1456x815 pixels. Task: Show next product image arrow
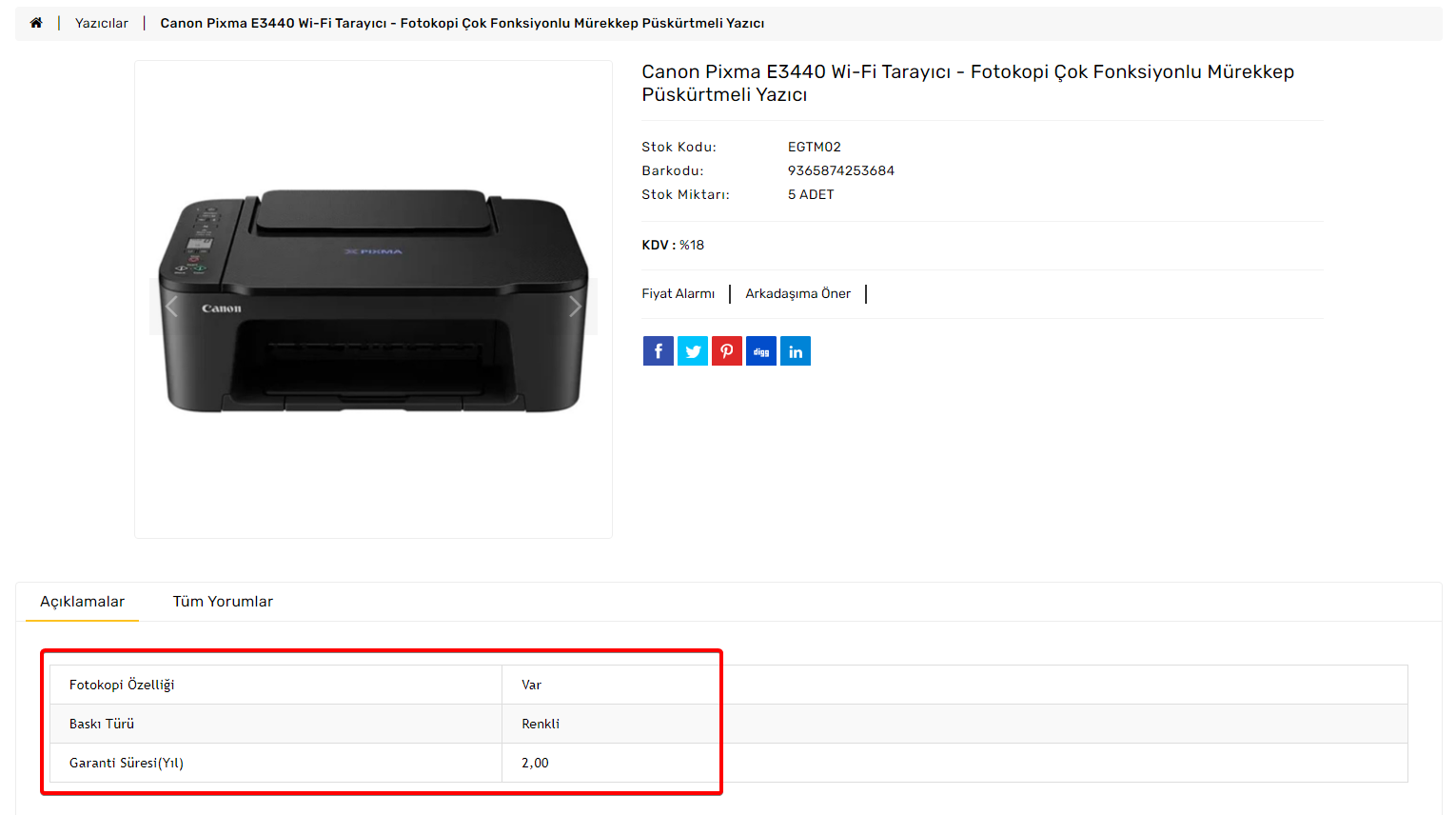tap(575, 307)
